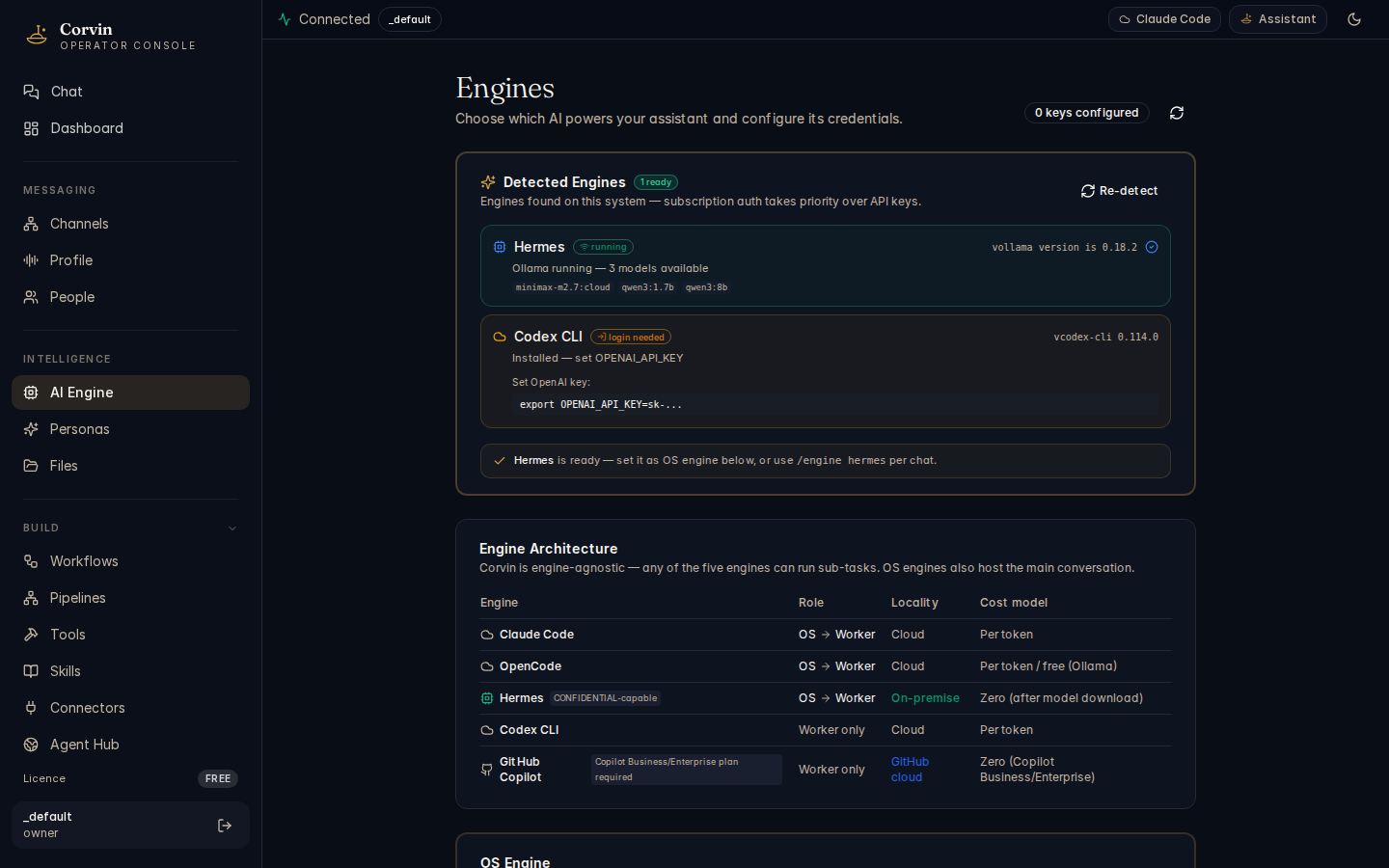Open Chat in the sidebar

[130, 92]
